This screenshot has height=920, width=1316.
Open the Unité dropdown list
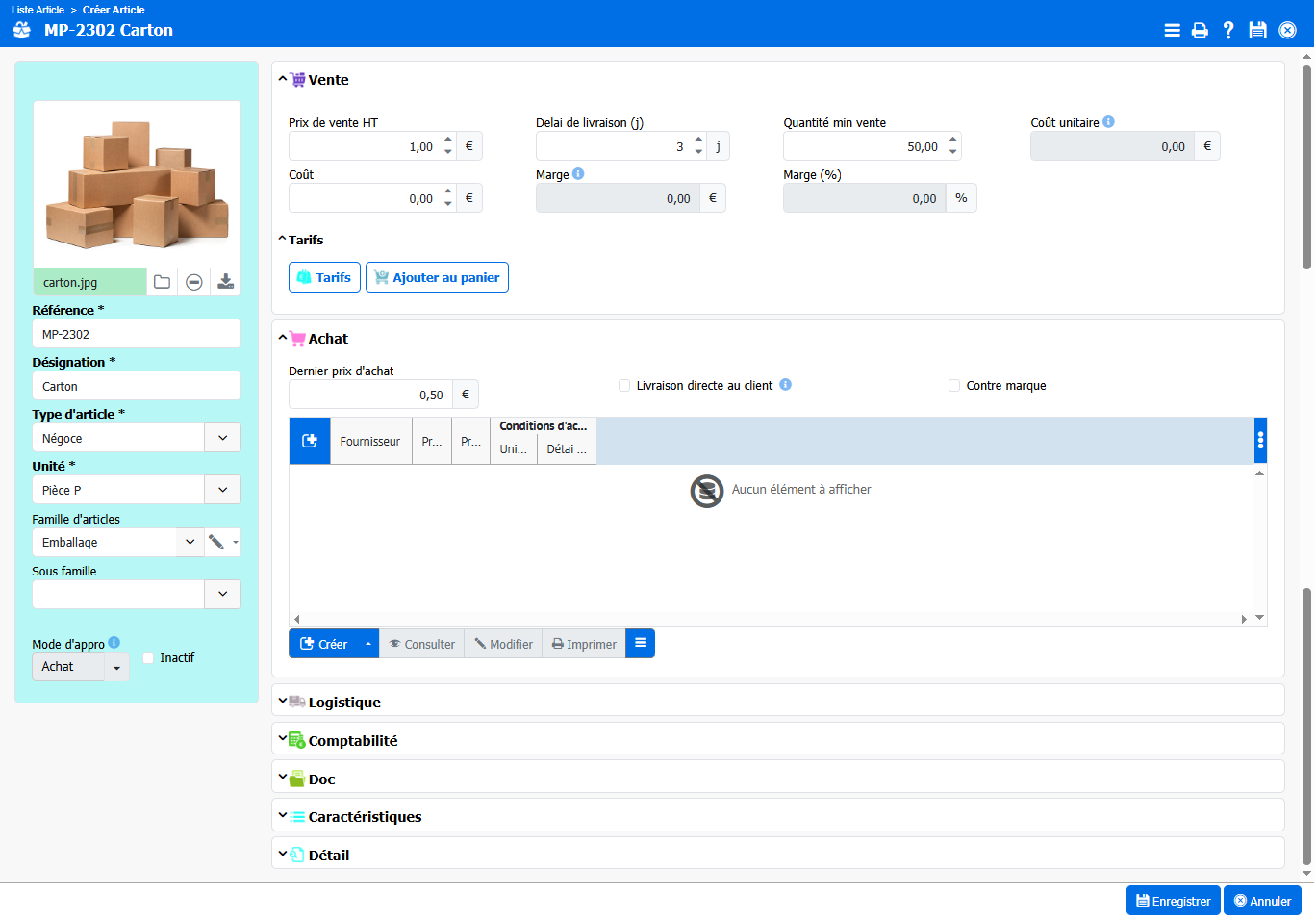click(222, 490)
